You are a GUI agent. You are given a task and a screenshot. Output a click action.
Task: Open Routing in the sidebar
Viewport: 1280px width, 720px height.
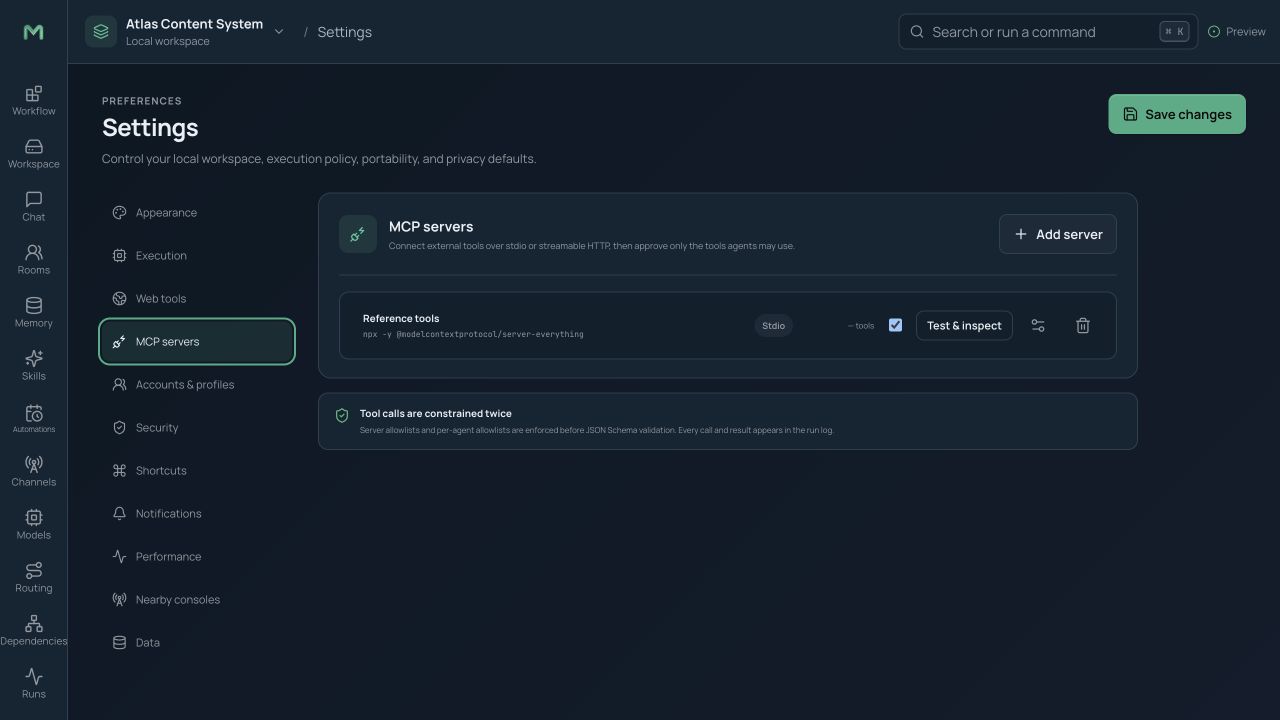click(33, 577)
